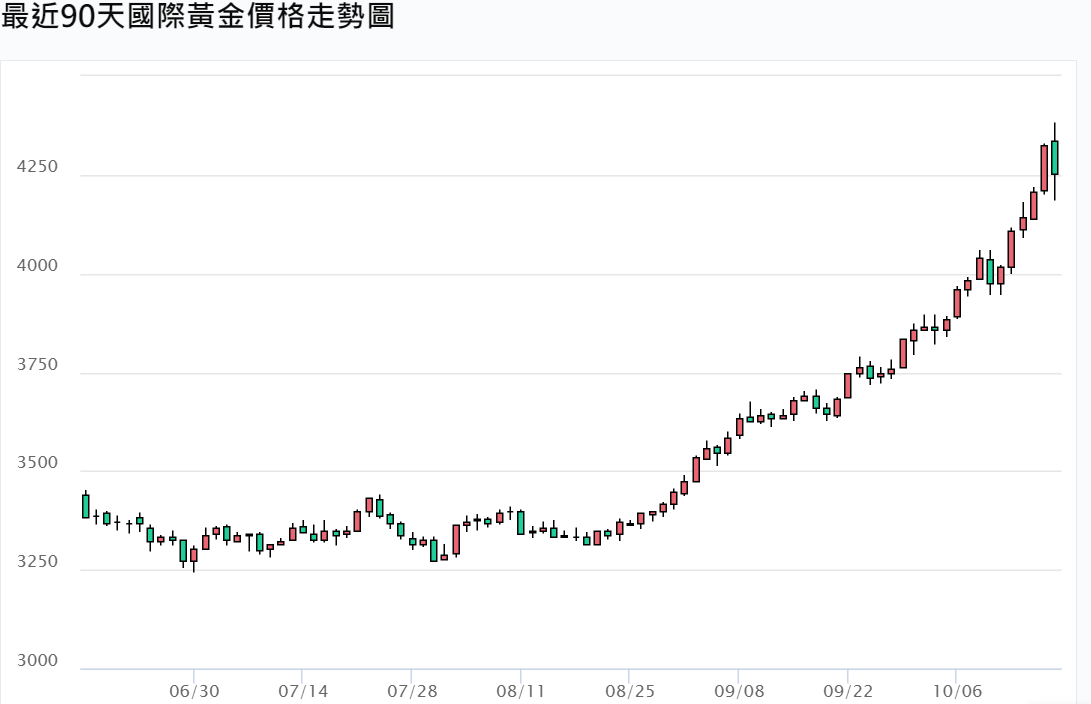The width and height of the screenshot is (1091, 704).
Task: Click the 3250 y-axis label
Action: pos(38,563)
